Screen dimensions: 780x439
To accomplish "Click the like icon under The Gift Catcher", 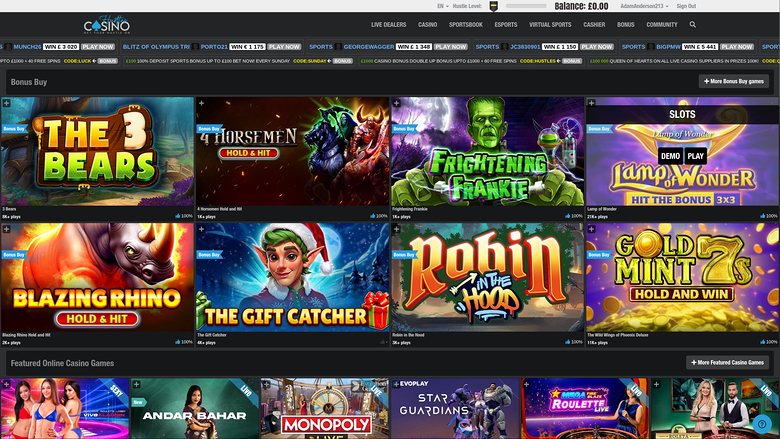I will [x=382, y=342].
